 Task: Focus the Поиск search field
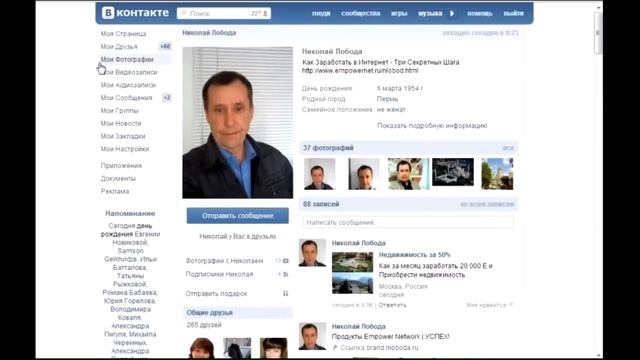click(x=224, y=13)
